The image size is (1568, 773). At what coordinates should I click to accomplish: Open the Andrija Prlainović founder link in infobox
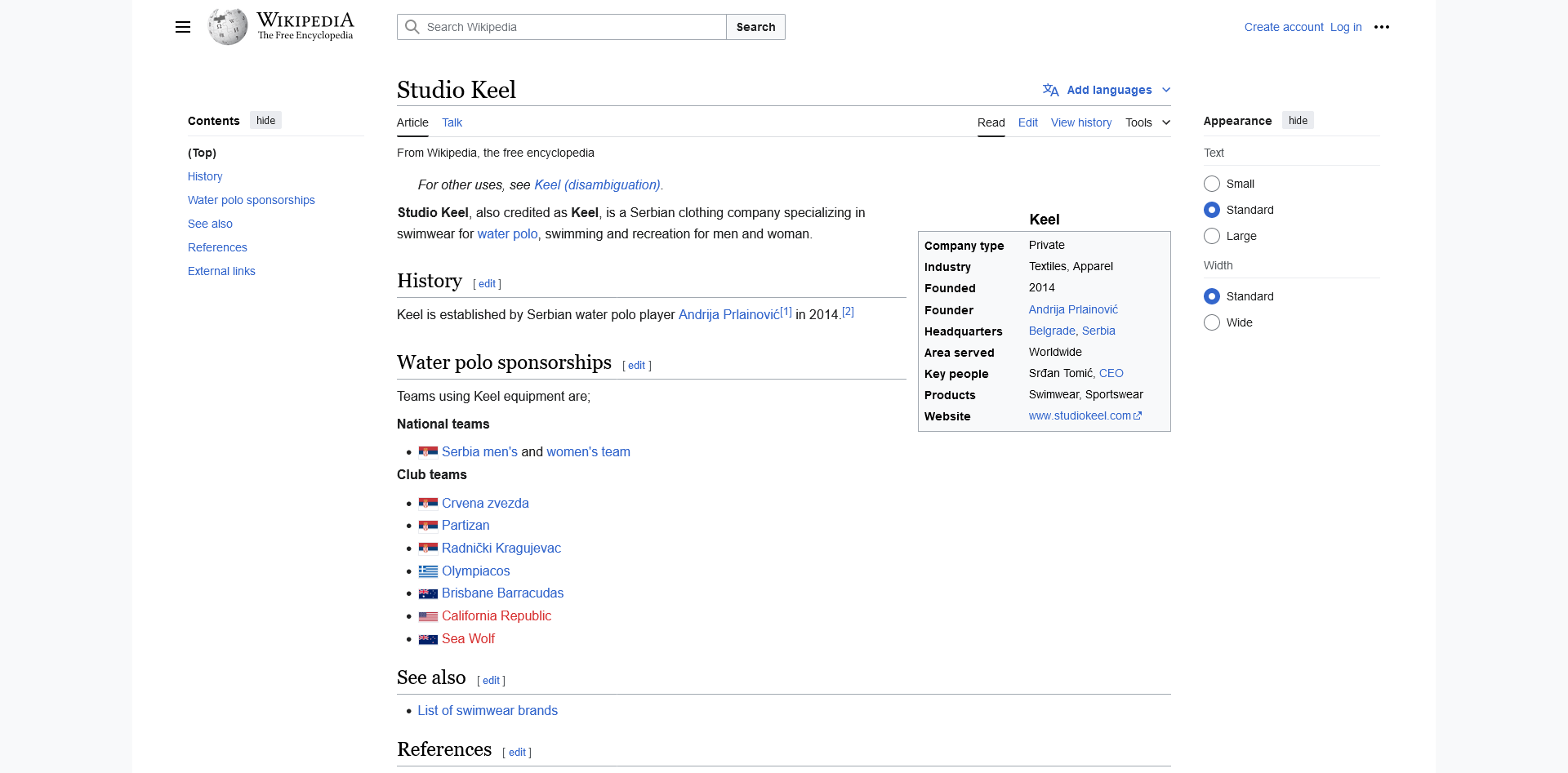point(1073,309)
